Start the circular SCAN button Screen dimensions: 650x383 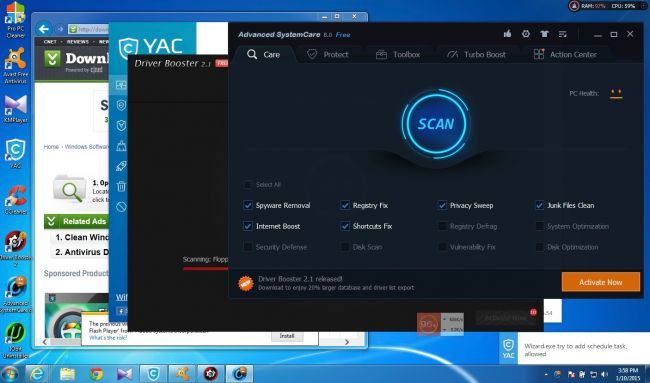[x=436, y=124]
